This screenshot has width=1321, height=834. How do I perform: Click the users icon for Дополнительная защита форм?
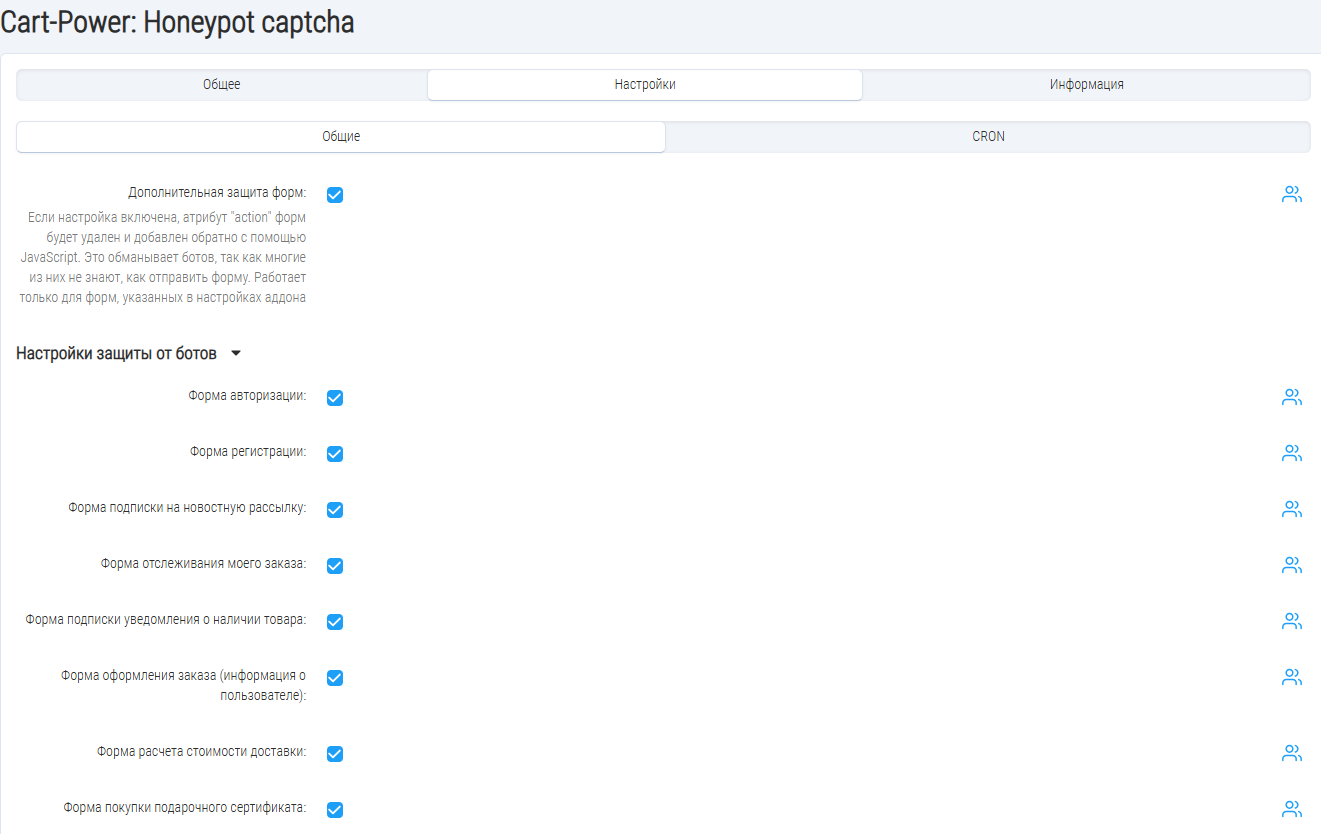[1292, 195]
